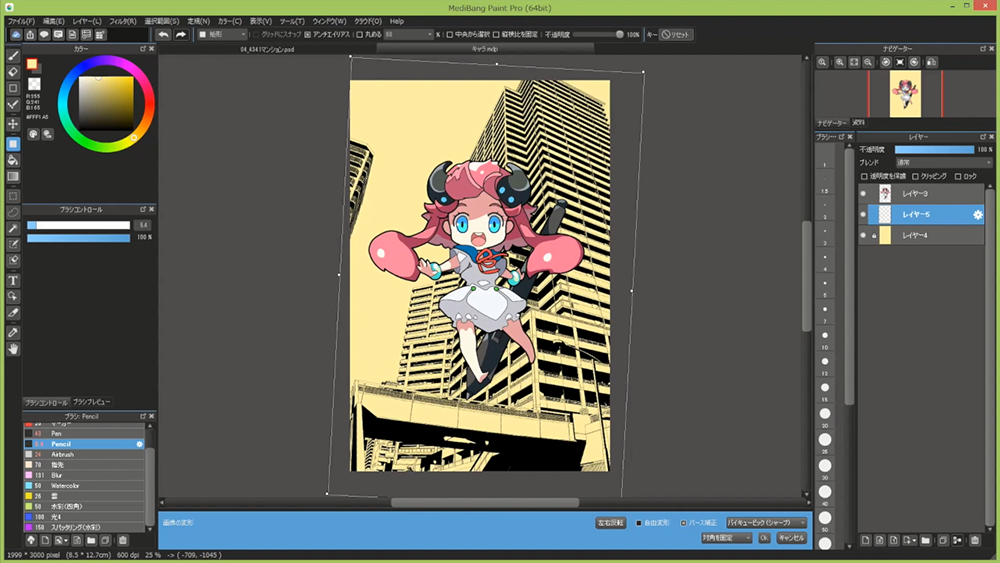
Task: Zoom in using the Navigator magnifier plus
Action: (x=840, y=62)
